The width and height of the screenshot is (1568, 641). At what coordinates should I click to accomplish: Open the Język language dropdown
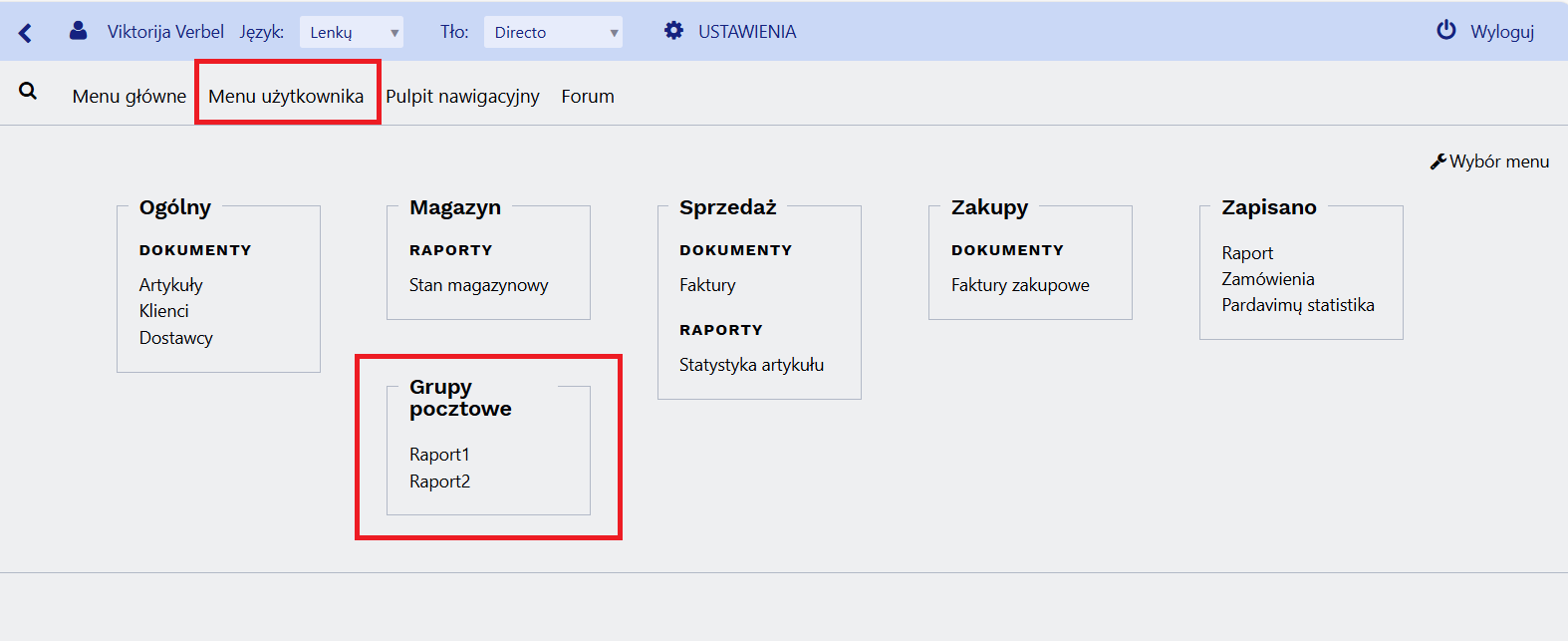pyautogui.click(x=352, y=32)
